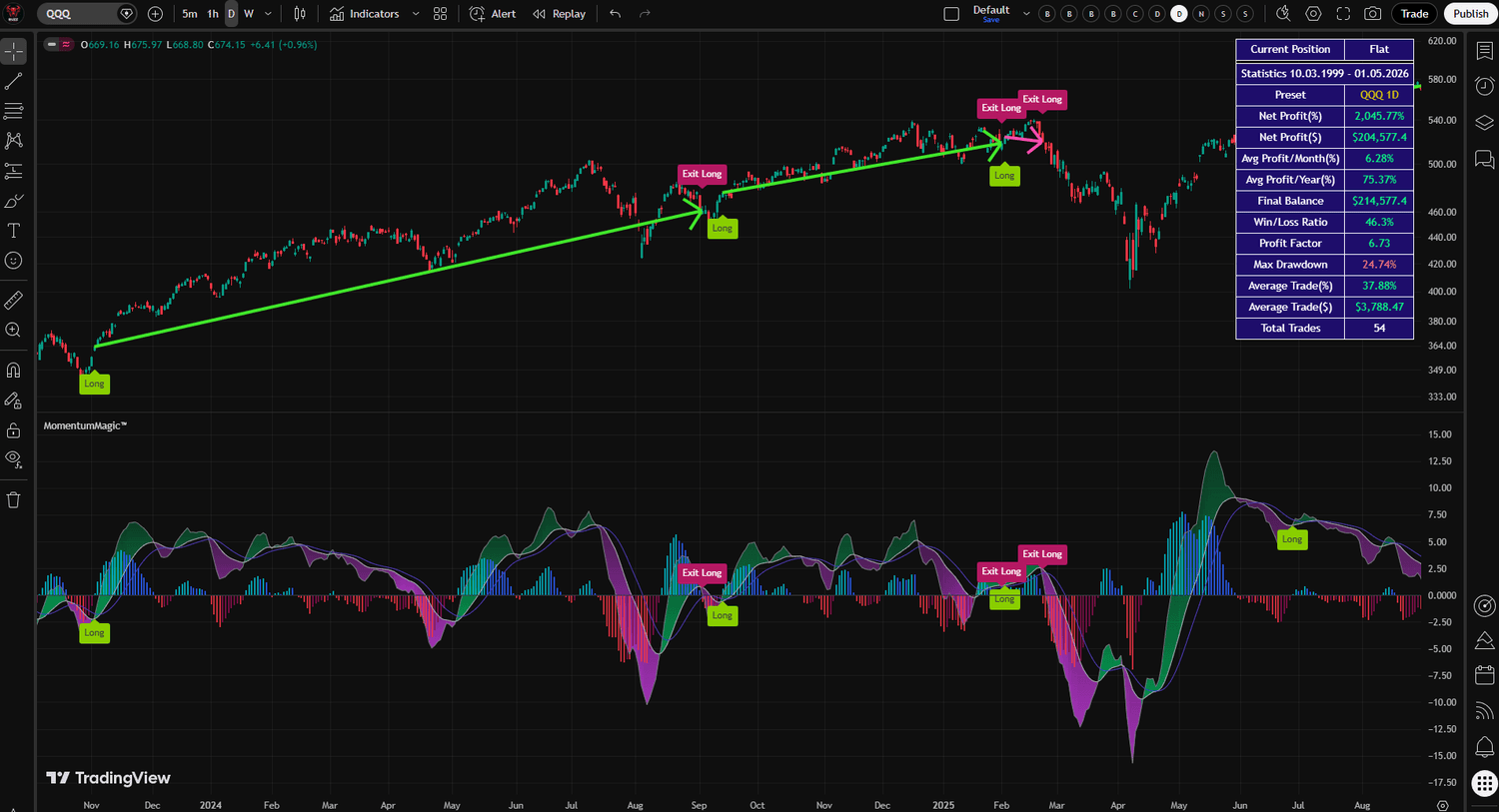Viewport: 1499px width, 812px height.
Task: Create an Alert
Action: coord(493,14)
